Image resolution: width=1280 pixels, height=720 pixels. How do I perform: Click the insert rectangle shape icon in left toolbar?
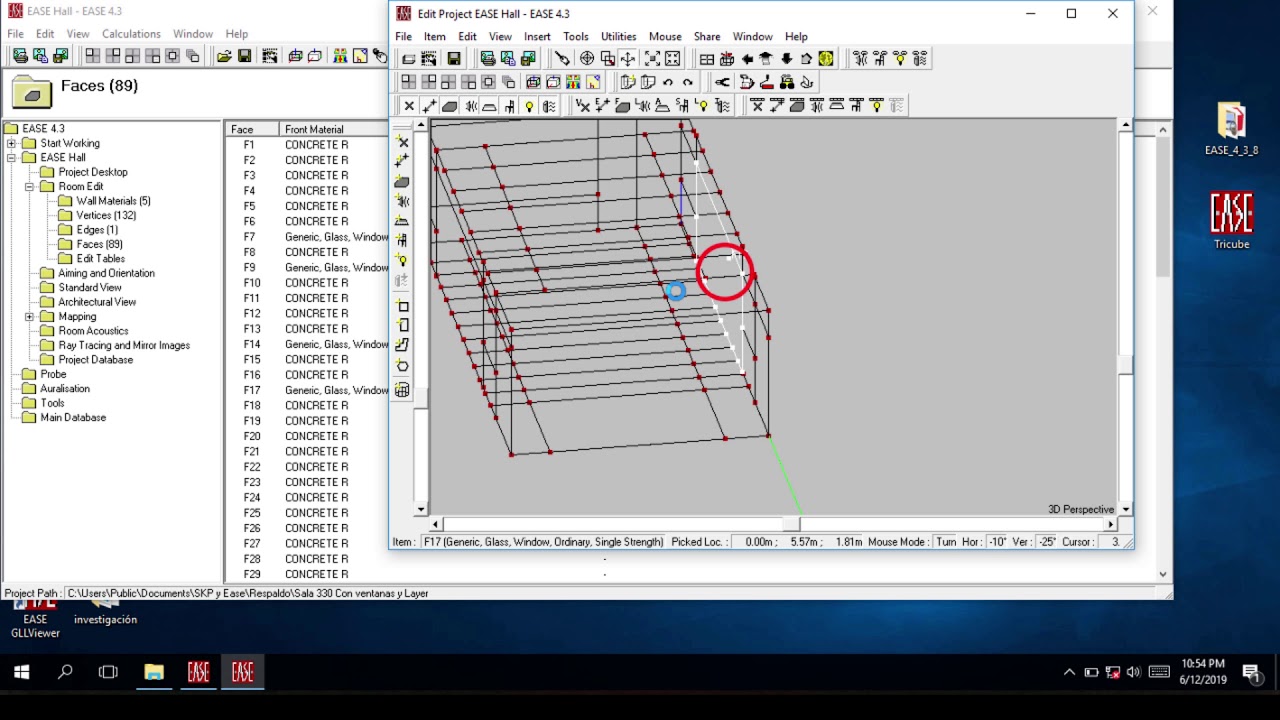point(402,306)
